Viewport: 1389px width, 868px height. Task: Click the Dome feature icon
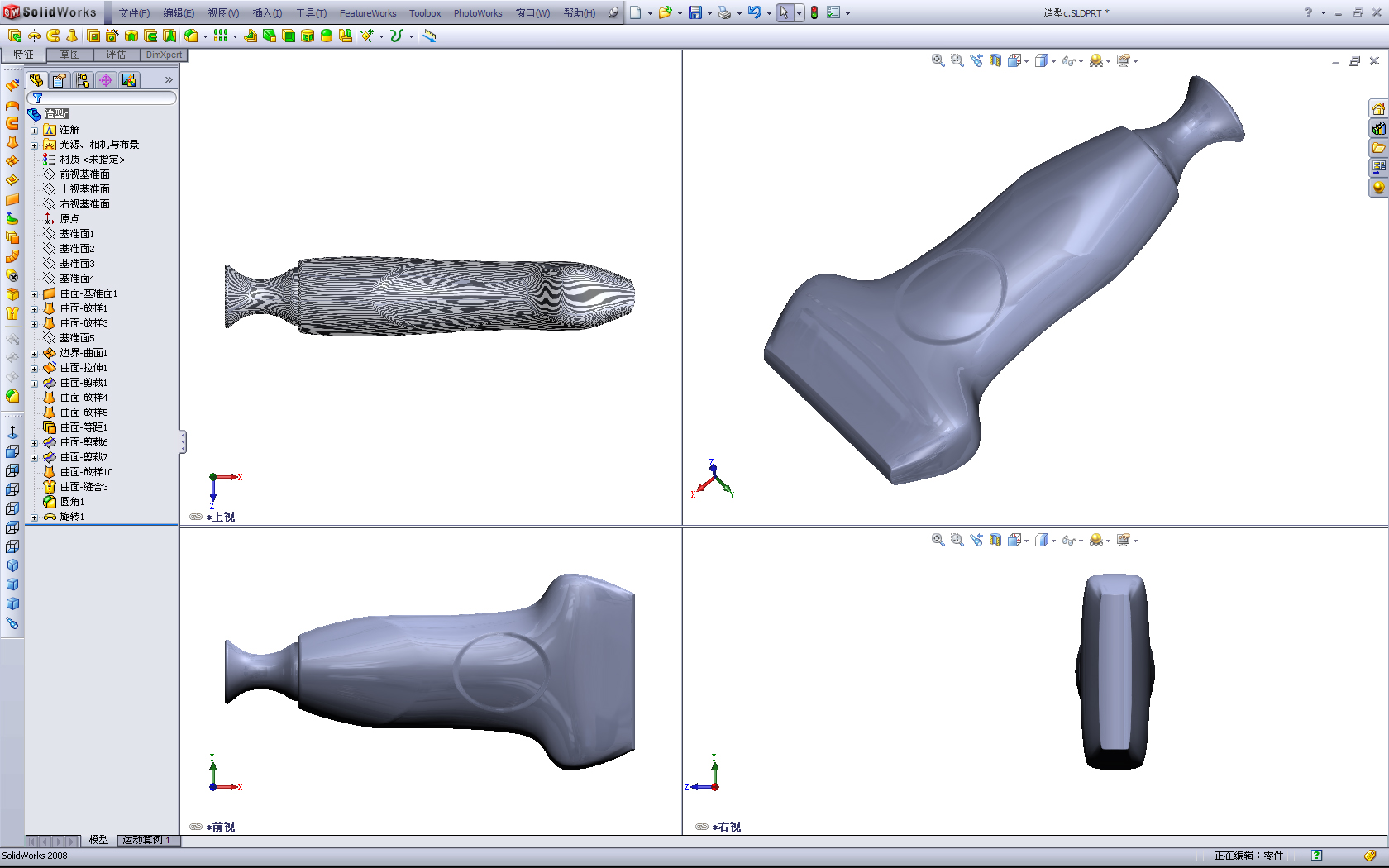[327, 36]
